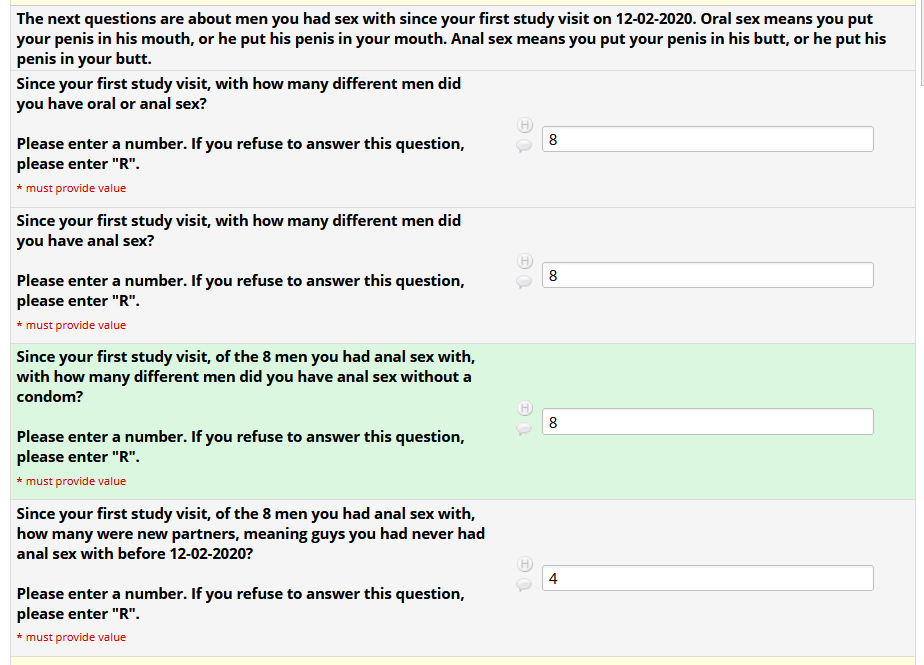Open comment balloon for oral or anal sex partners field
924x665 pixels.
point(524,146)
